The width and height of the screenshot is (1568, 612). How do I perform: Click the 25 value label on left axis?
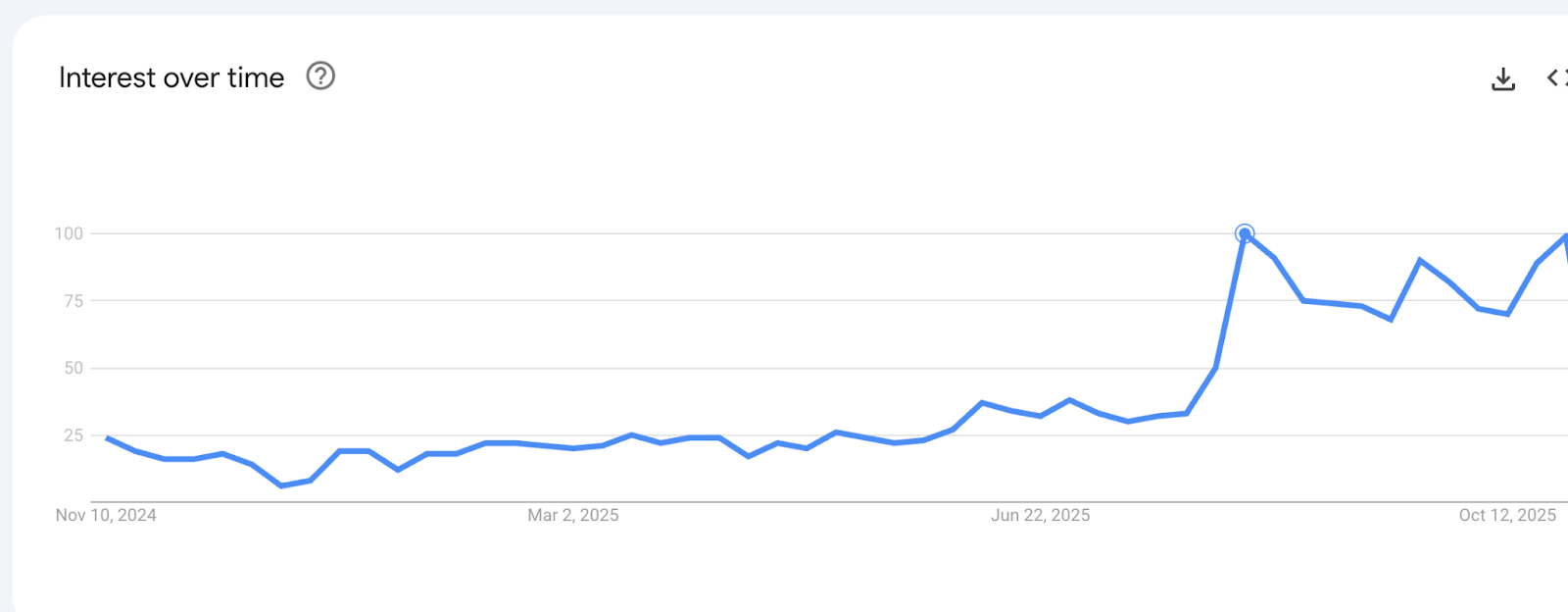point(73,434)
